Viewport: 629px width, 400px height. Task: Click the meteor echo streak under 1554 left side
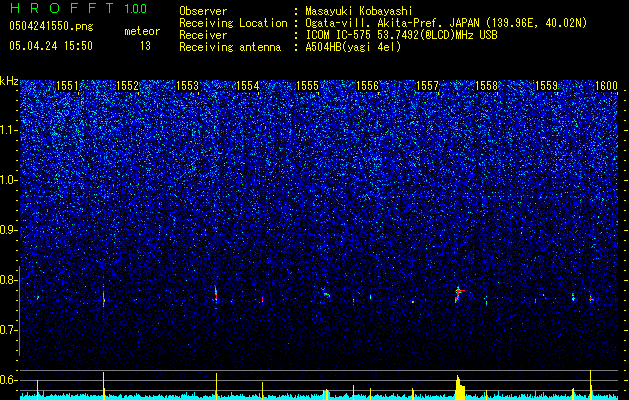(216, 294)
